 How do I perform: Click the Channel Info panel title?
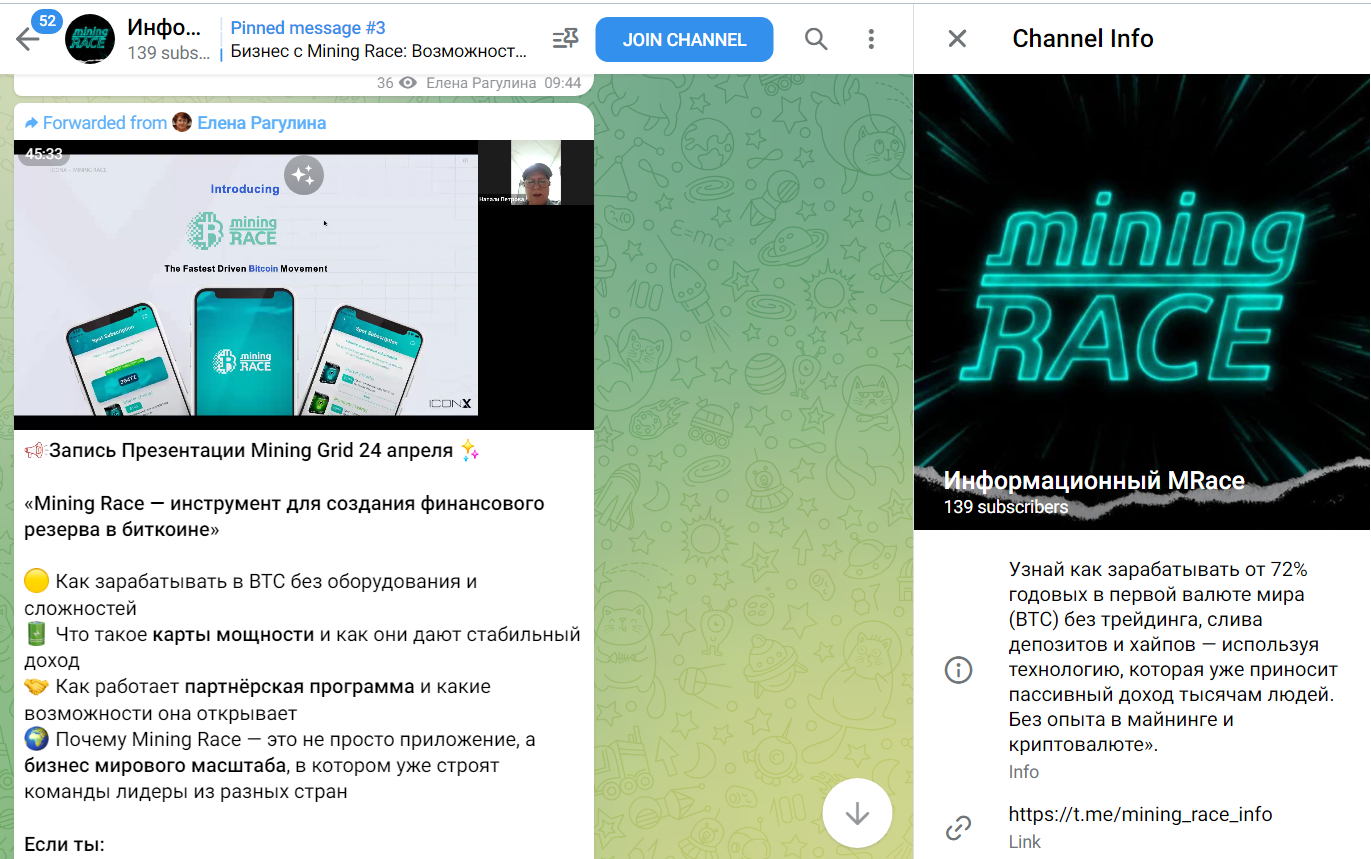[x=1083, y=39]
